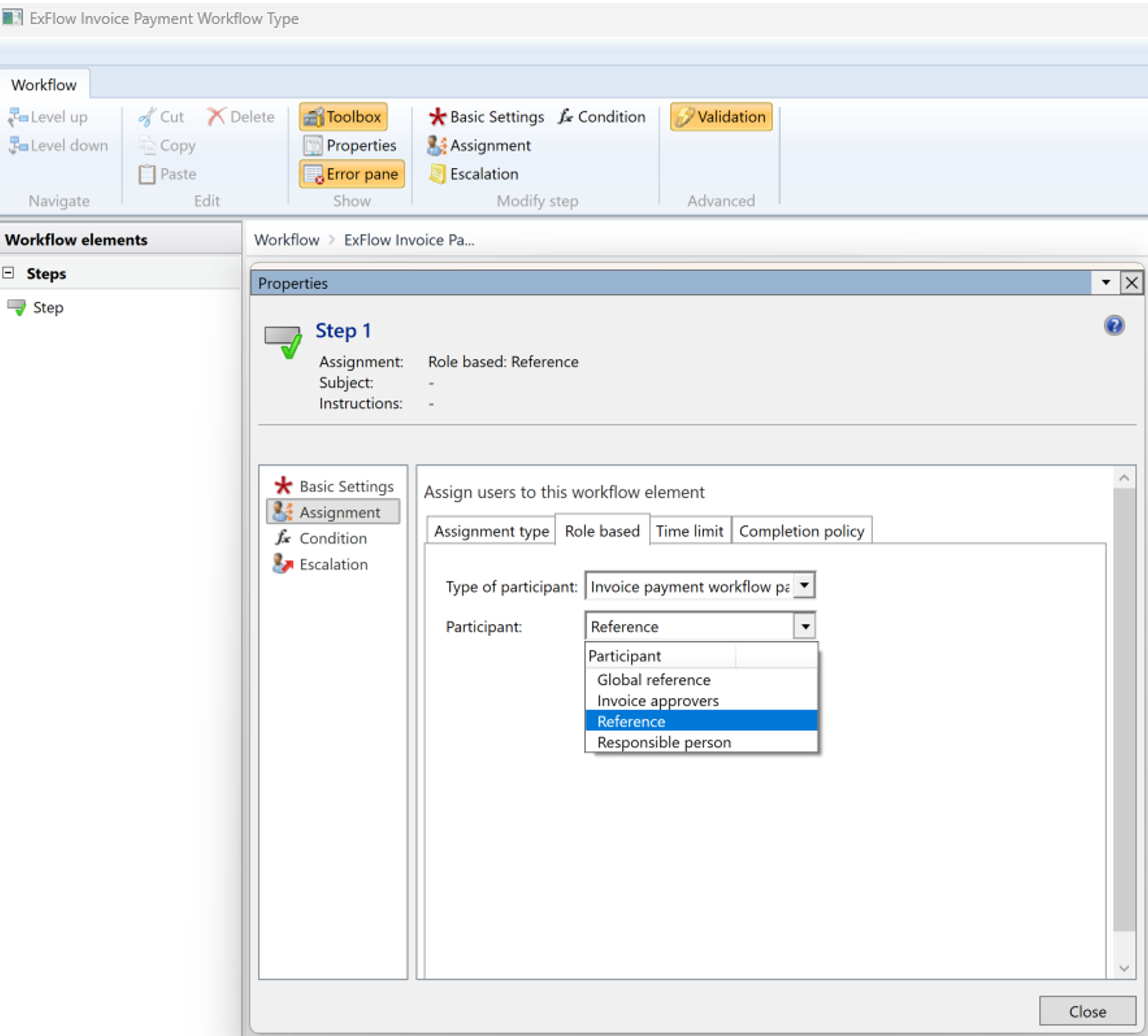Toggle the Toolbox pane button
This screenshot has width=1148, height=1036.
343,117
